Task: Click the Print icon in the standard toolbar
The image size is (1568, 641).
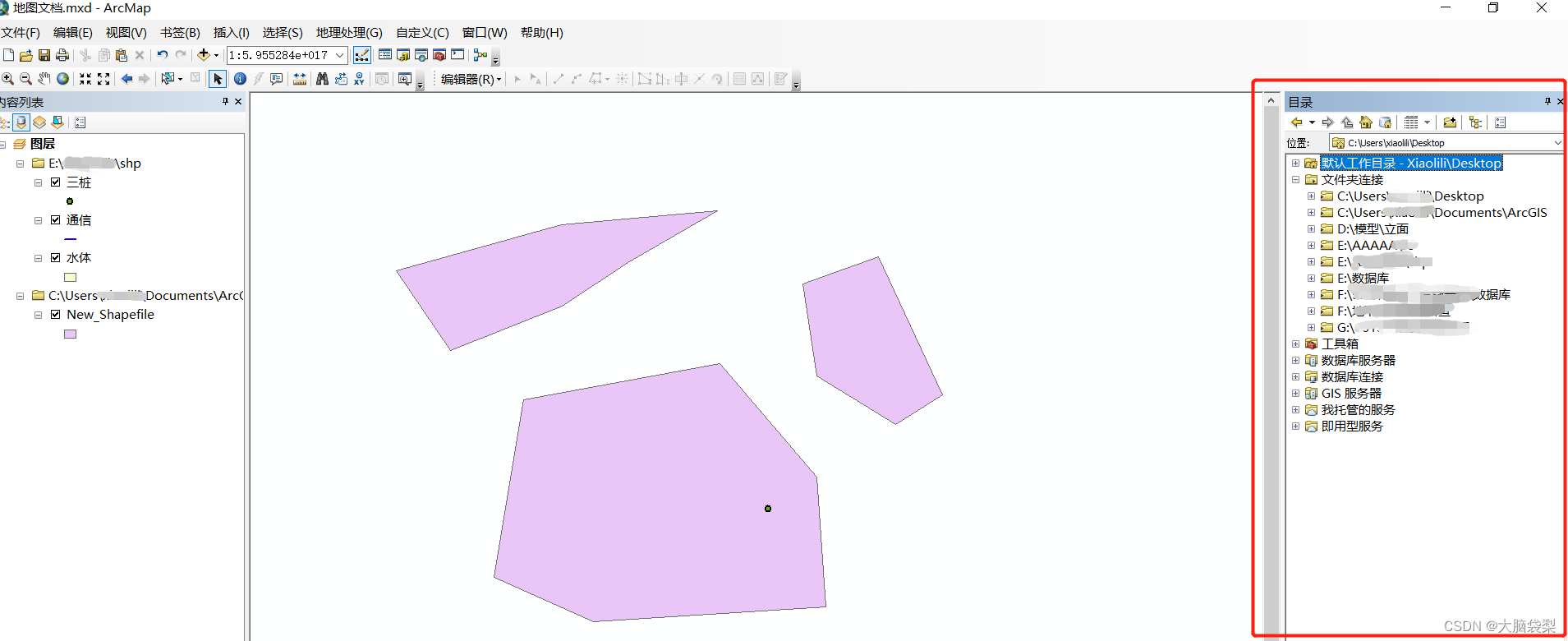Action: [x=62, y=55]
